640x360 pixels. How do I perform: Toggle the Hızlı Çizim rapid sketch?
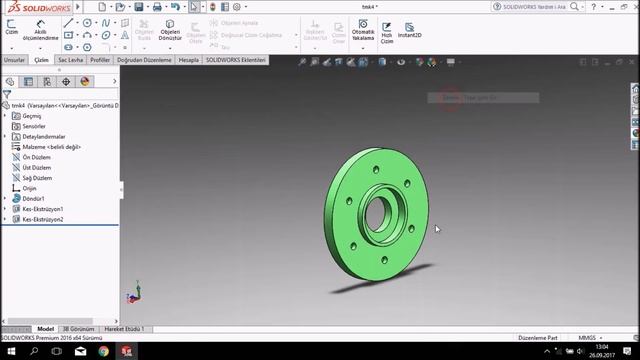tap(387, 33)
